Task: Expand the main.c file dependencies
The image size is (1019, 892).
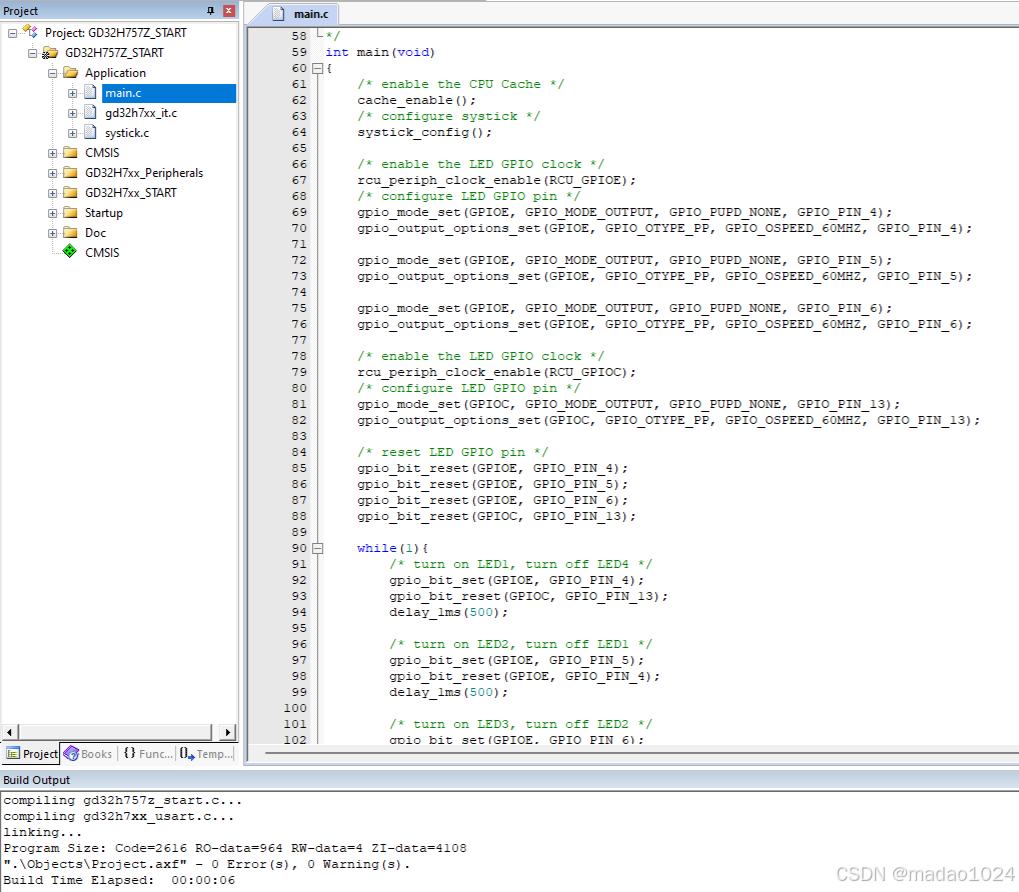Action: 73,93
